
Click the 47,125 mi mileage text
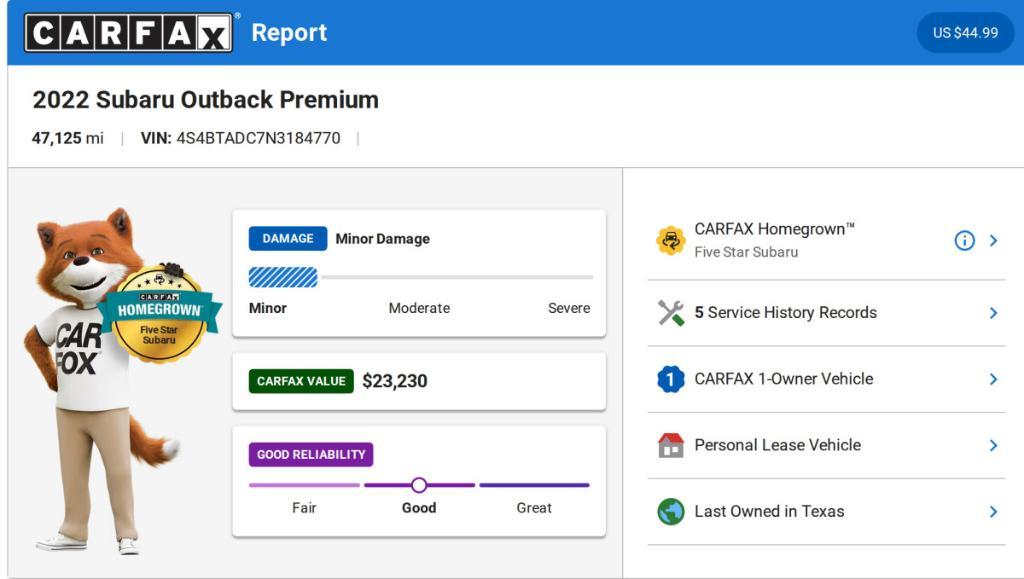pyautogui.click(x=67, y=138)
